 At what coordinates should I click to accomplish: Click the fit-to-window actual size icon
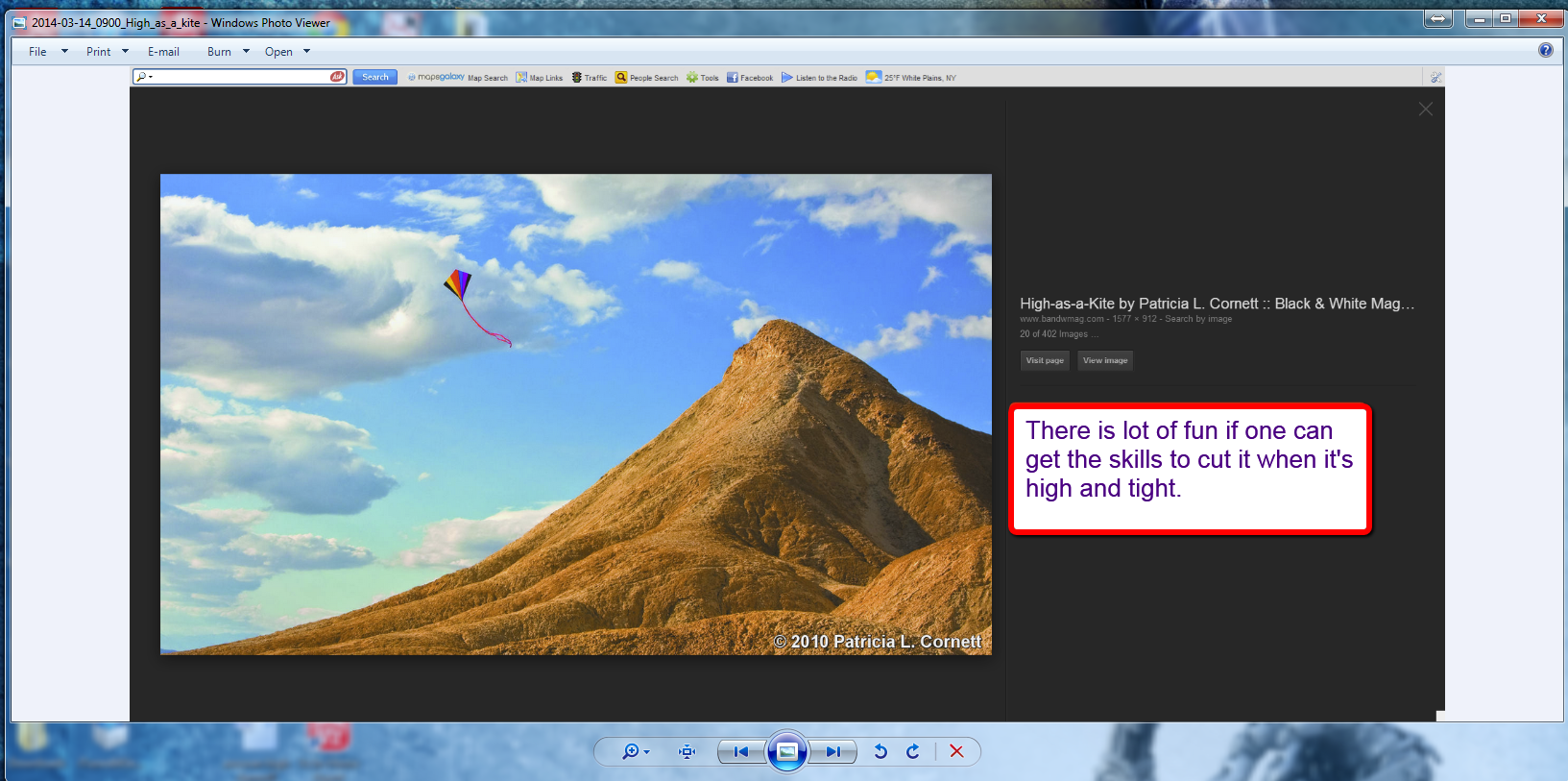(687, 751)
